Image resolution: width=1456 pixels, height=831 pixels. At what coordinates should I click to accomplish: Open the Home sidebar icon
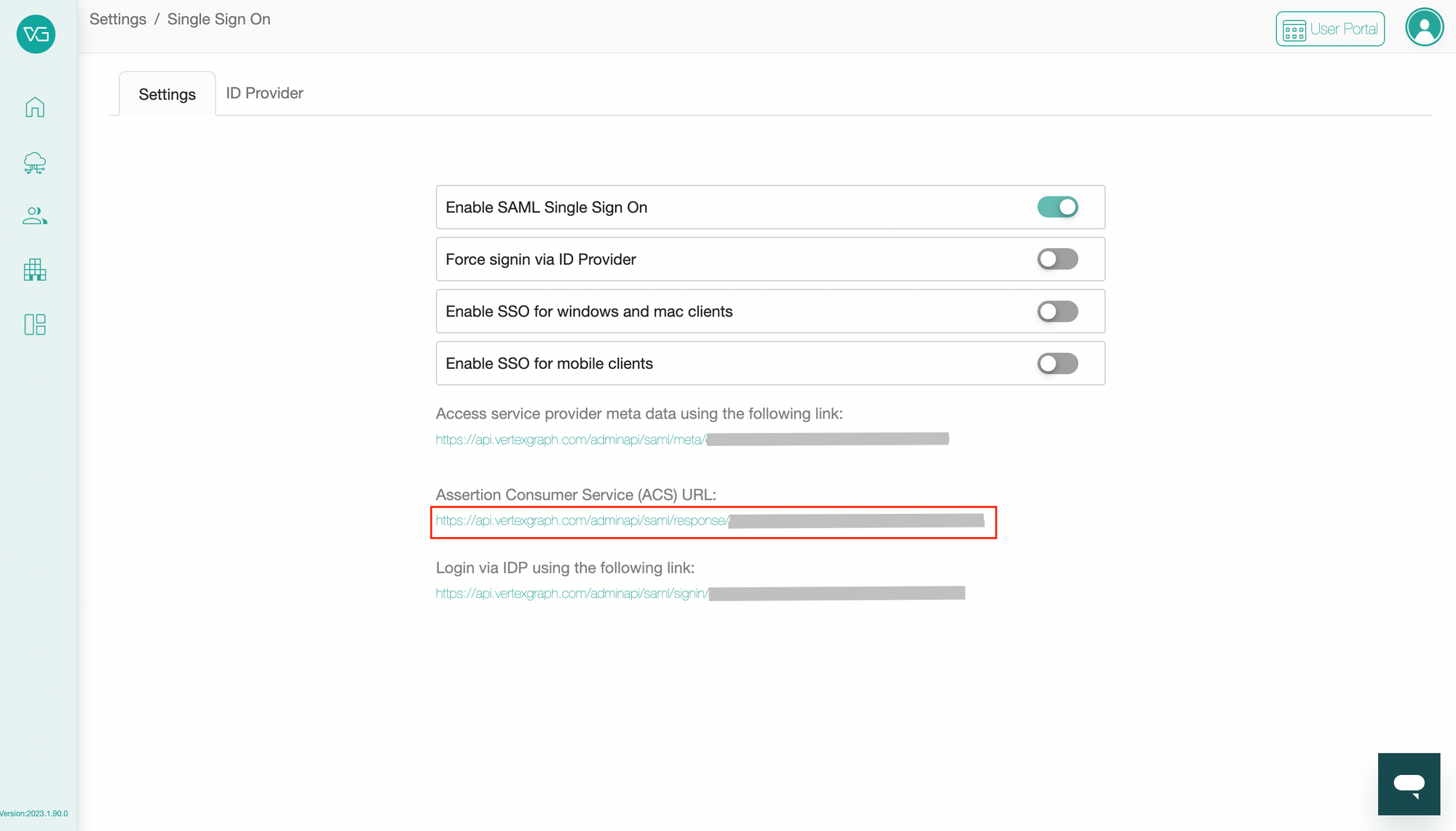(x=34, y=106)
